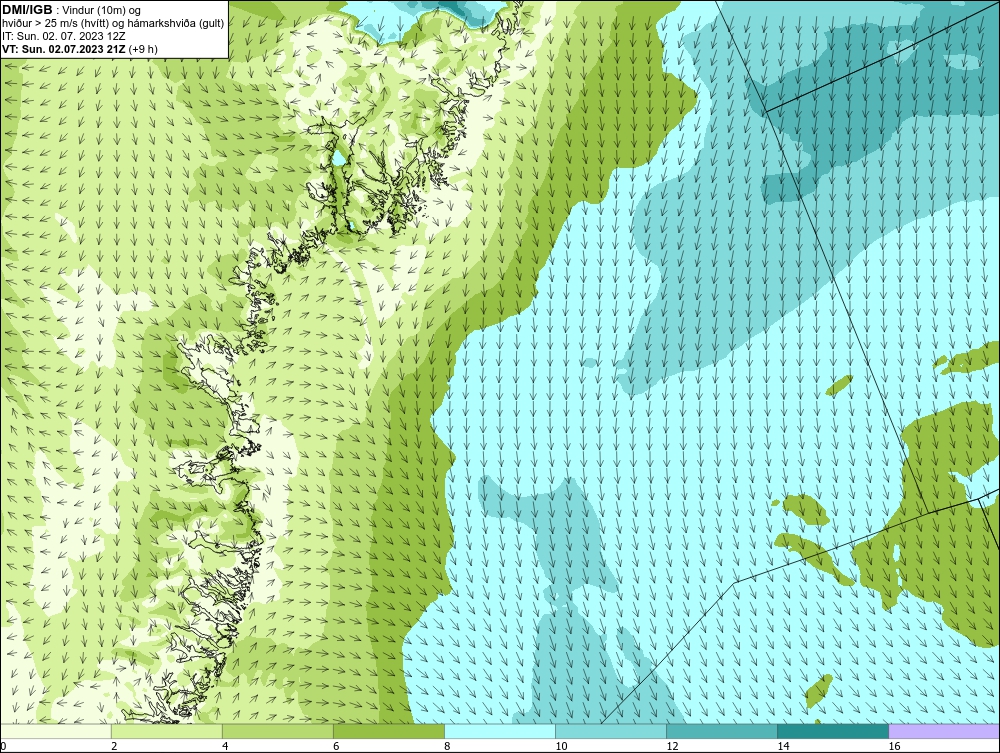Click legend scale label '12'
The width and height of the screenshot is (1000, 753).
[672, 746]
